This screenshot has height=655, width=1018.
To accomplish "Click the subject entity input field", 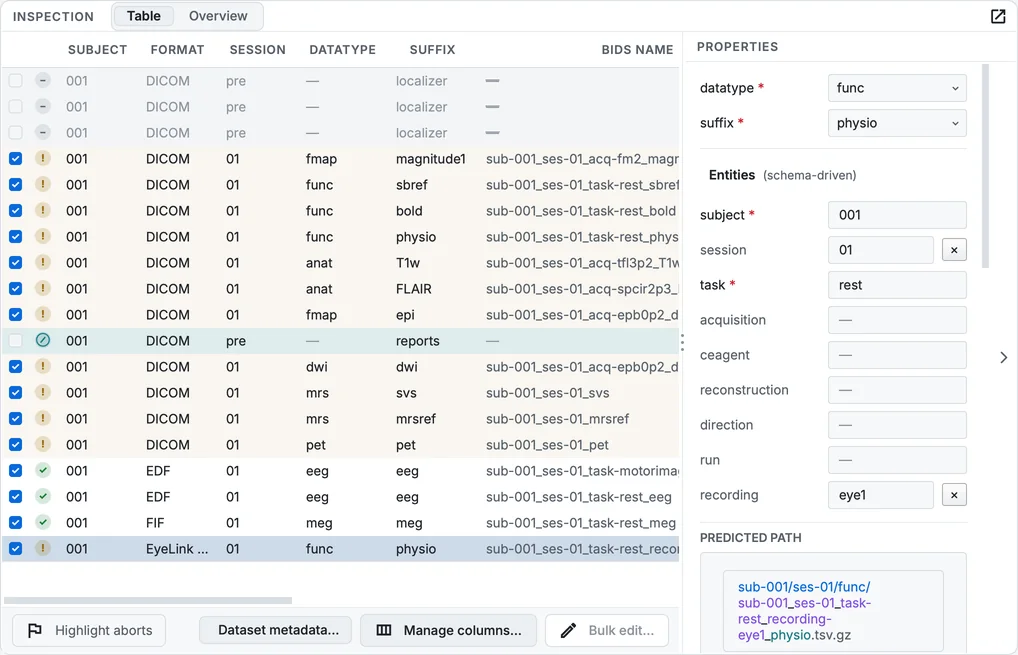I will [x=897, y=215].
